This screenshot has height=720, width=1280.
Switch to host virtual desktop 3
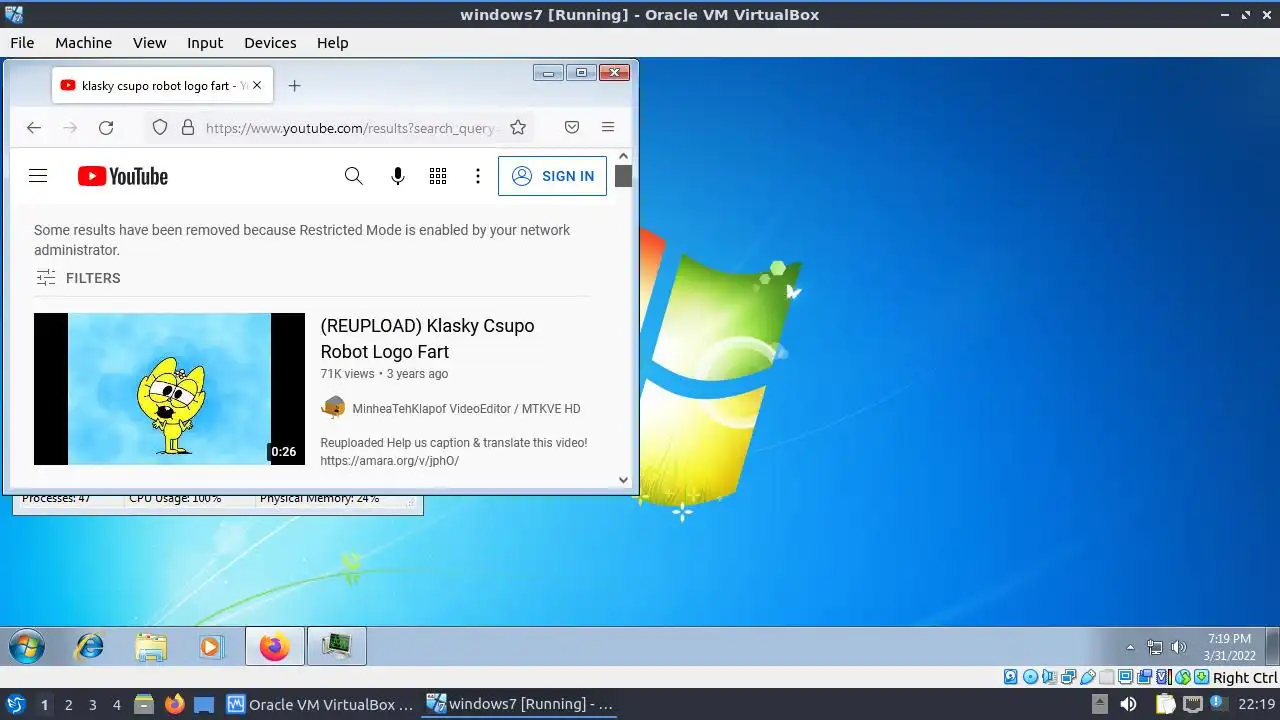(x=92, y=704)
